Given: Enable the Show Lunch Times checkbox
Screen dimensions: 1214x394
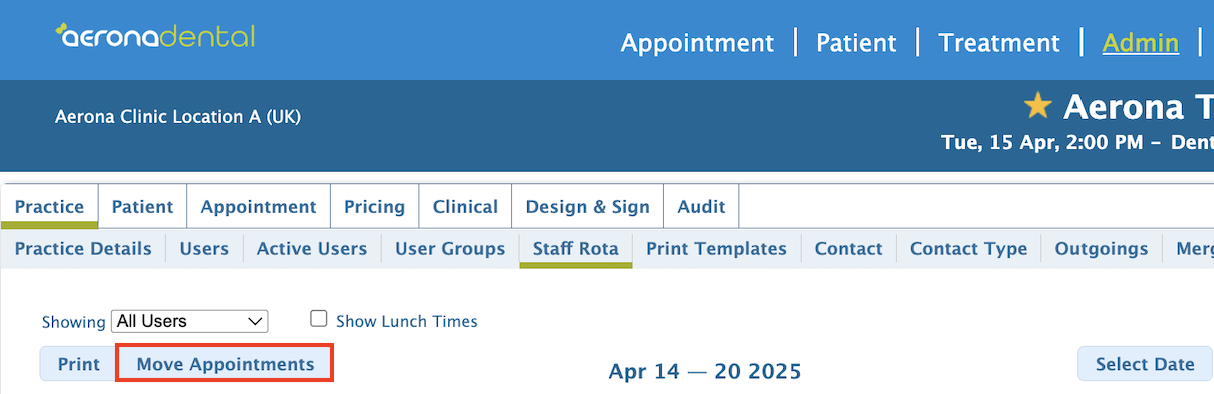Looking at the screenshot, I should [319, 319].
